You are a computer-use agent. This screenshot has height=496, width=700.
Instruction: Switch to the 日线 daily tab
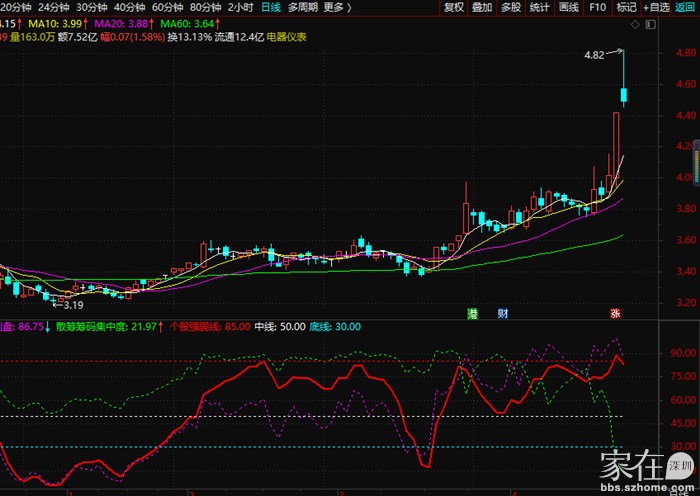tap(270, 7)
